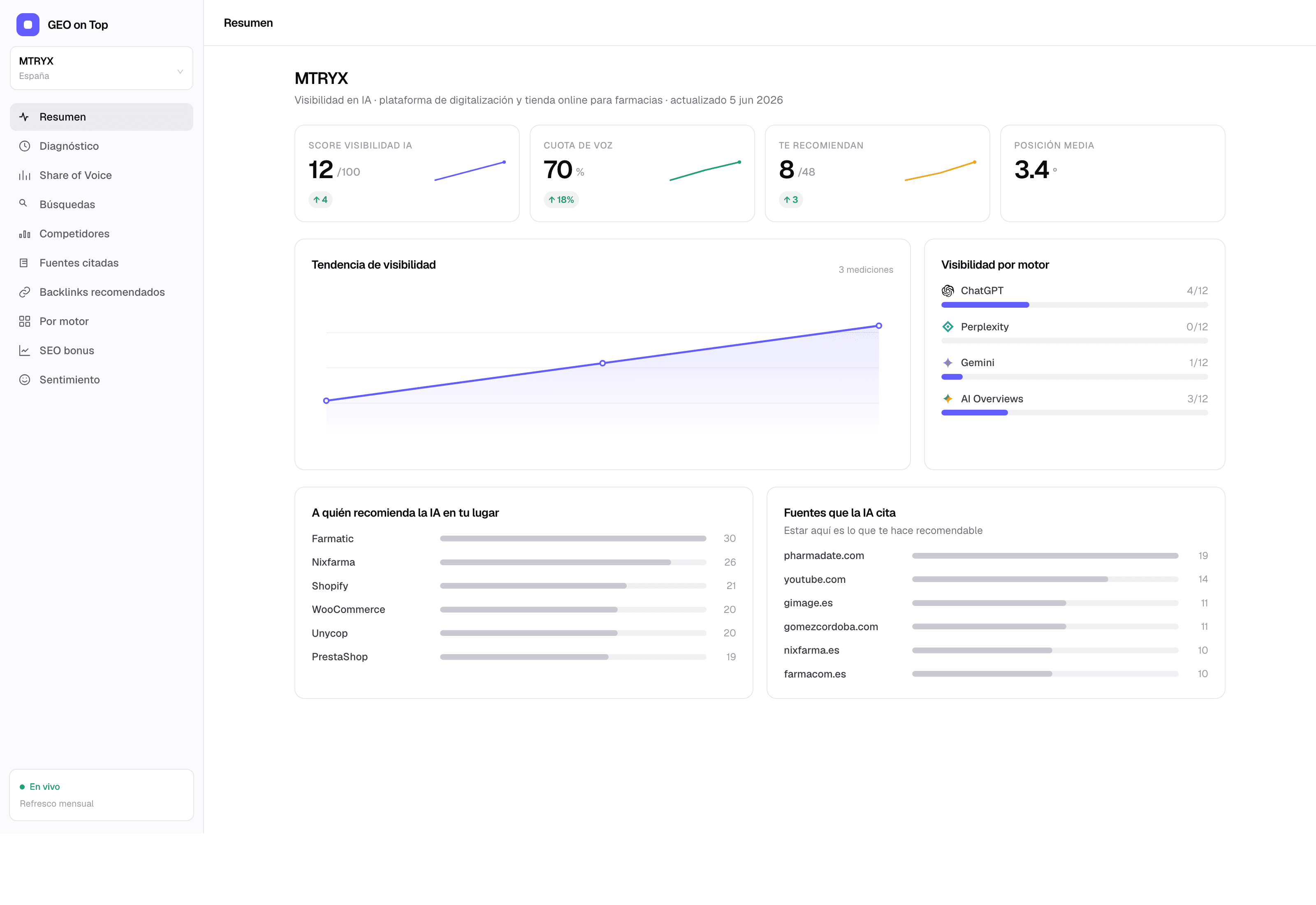The image size is (1316, 905).
Task: Click the Gemini visibility progress bar
Action: [x=1075, y=377]
